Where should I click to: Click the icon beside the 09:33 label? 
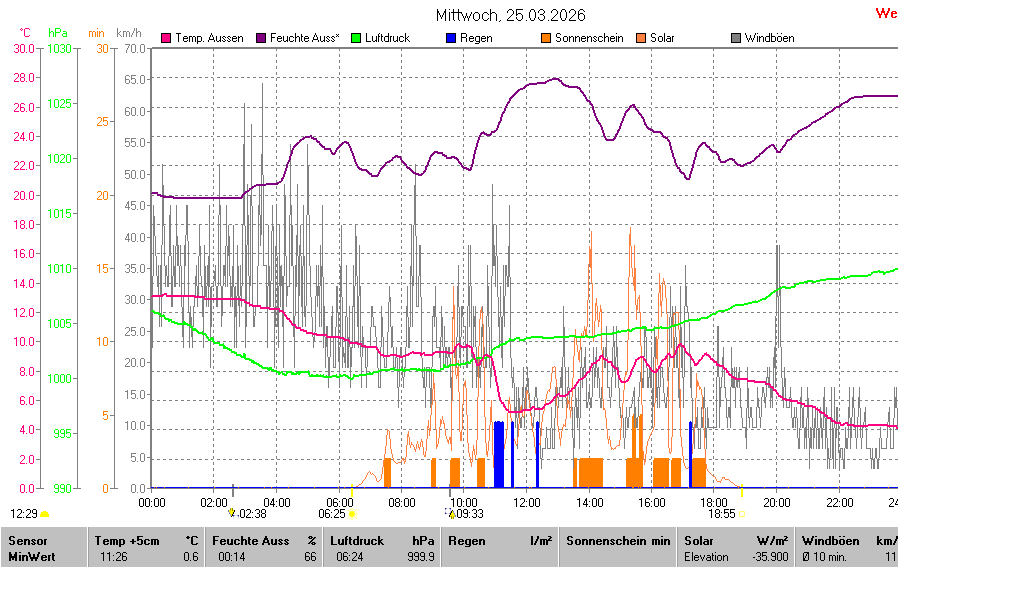click(x=452, y=514)
